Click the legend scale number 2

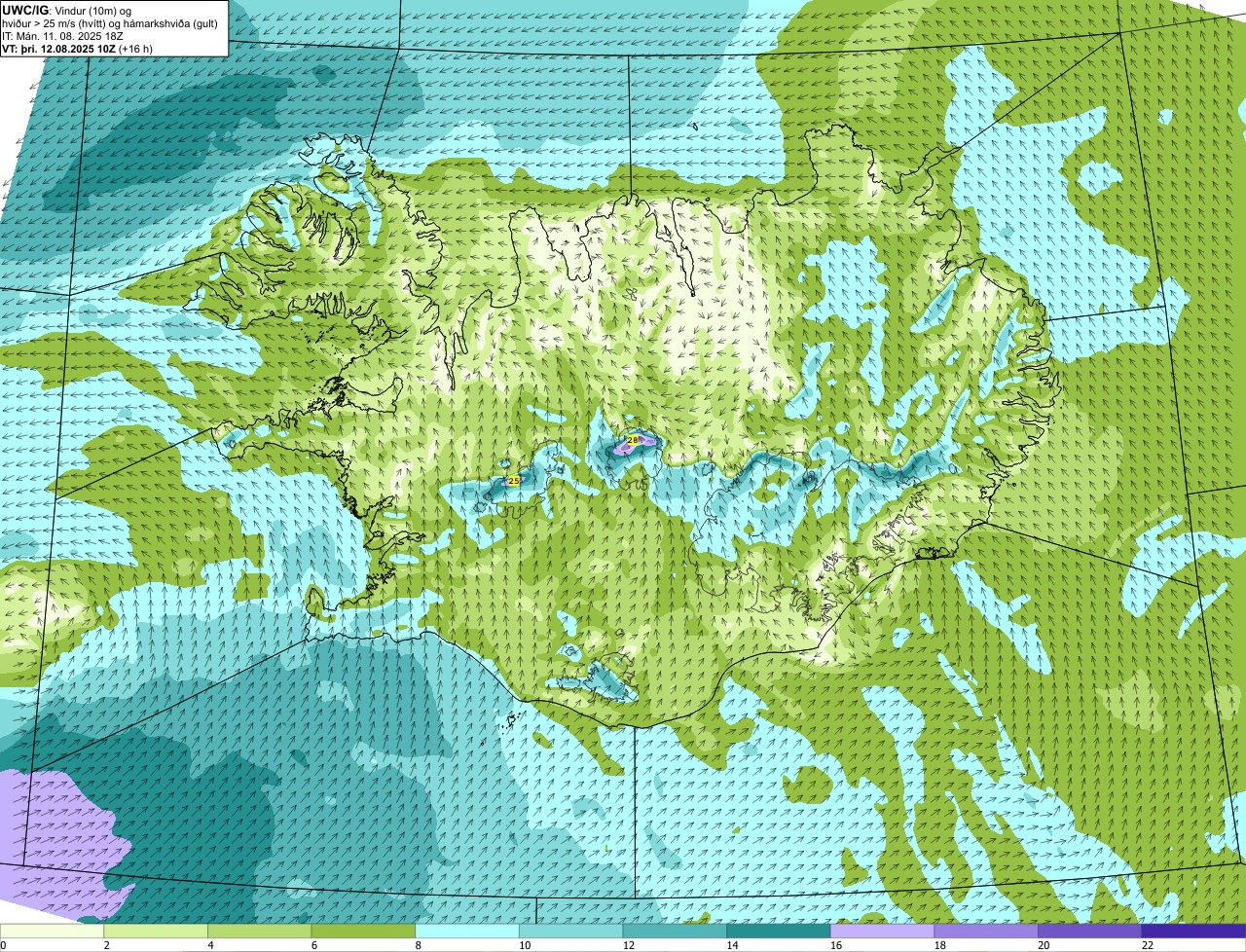(x=106, y=945)
